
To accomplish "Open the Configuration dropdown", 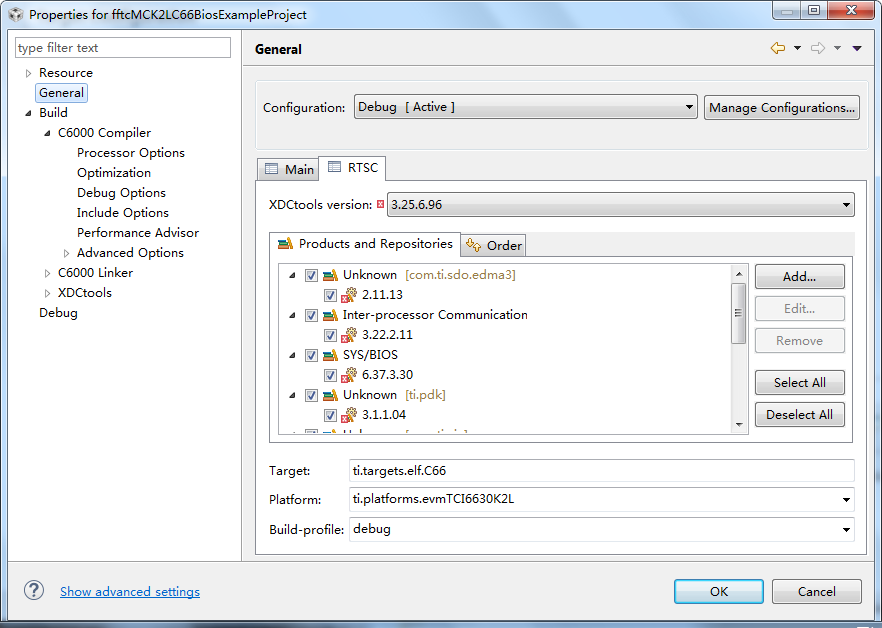I will click(526, 107).
